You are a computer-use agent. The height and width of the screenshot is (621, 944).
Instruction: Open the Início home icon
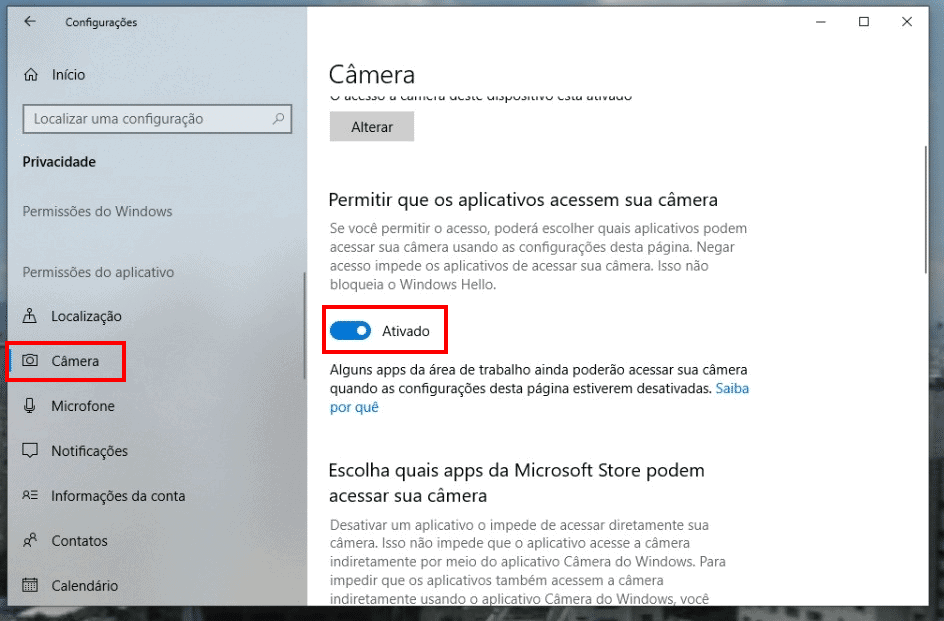(x=31, y=75)
